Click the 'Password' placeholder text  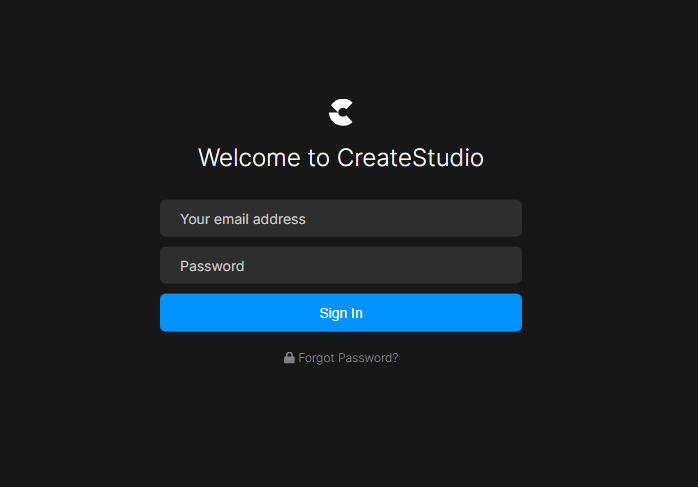pyautogui.click(x=212, y=266)
